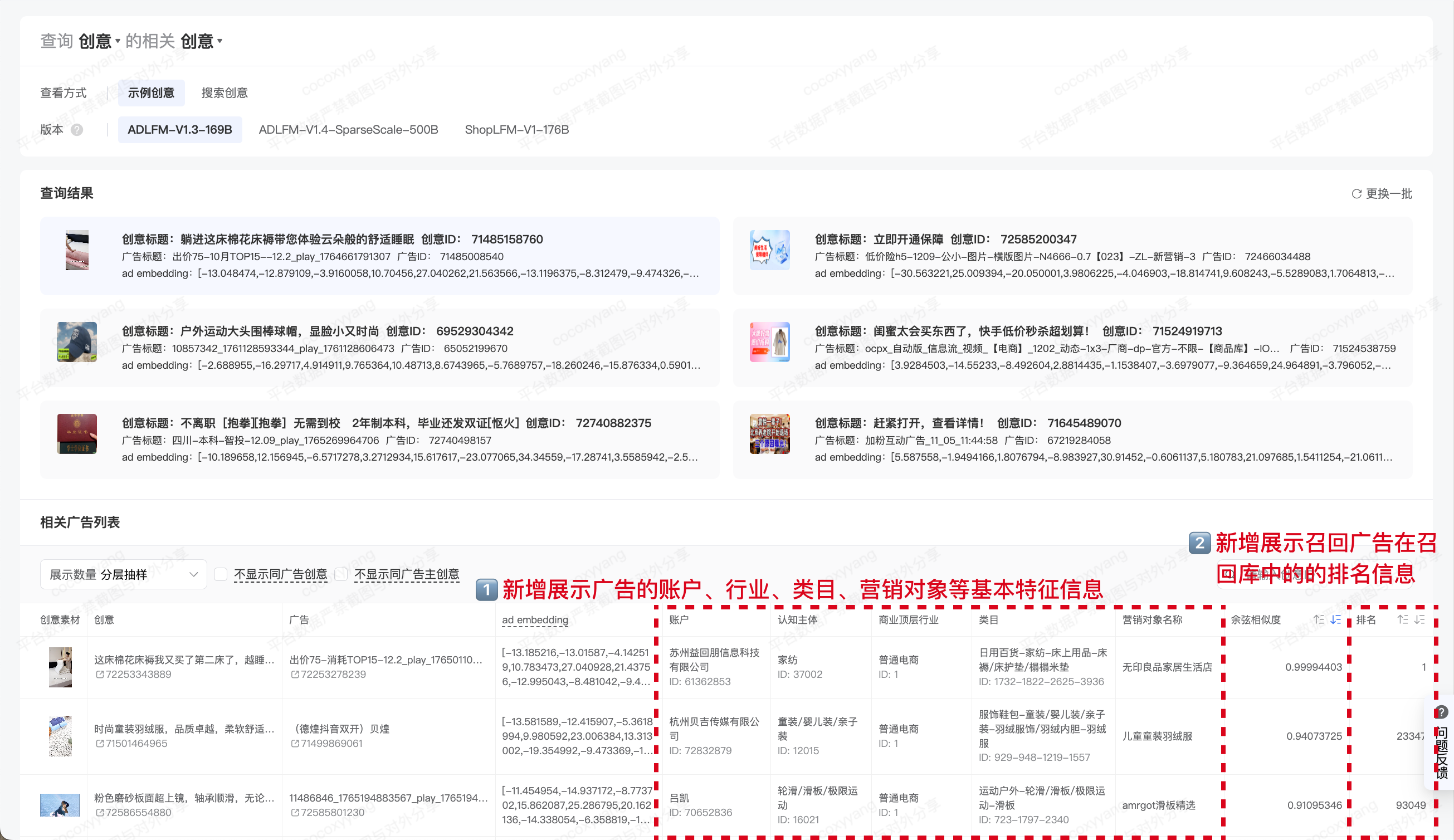Click the skateboard creative thumbnail in table
The height and width of the screenshot is (840, 1454).
click(60, 805)
